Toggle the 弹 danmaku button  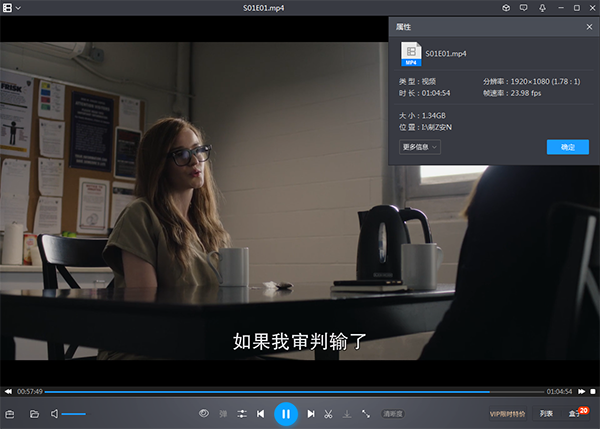pos(223,414)
